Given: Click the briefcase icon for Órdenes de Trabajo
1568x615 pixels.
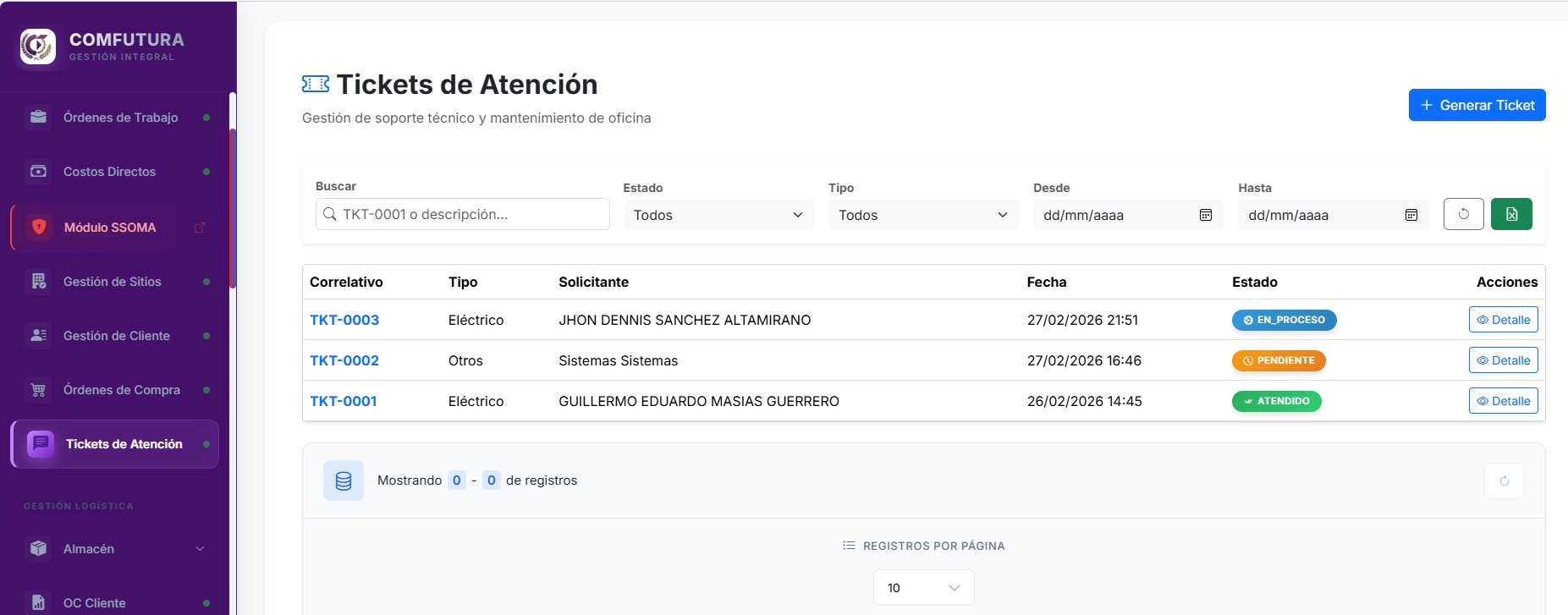Looking at the screenshot, I should 39,118.
